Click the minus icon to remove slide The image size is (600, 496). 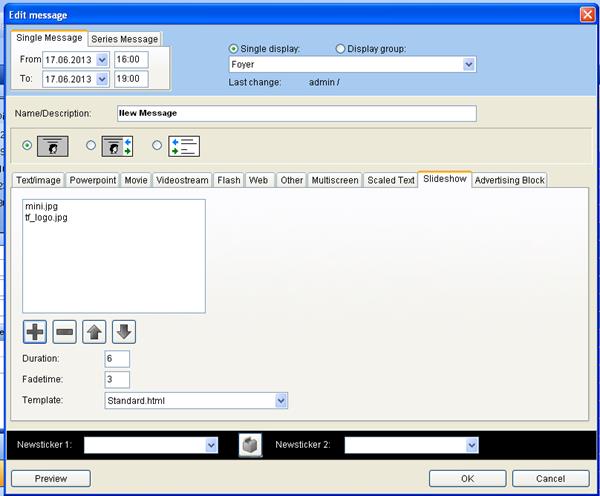point(65,332)
